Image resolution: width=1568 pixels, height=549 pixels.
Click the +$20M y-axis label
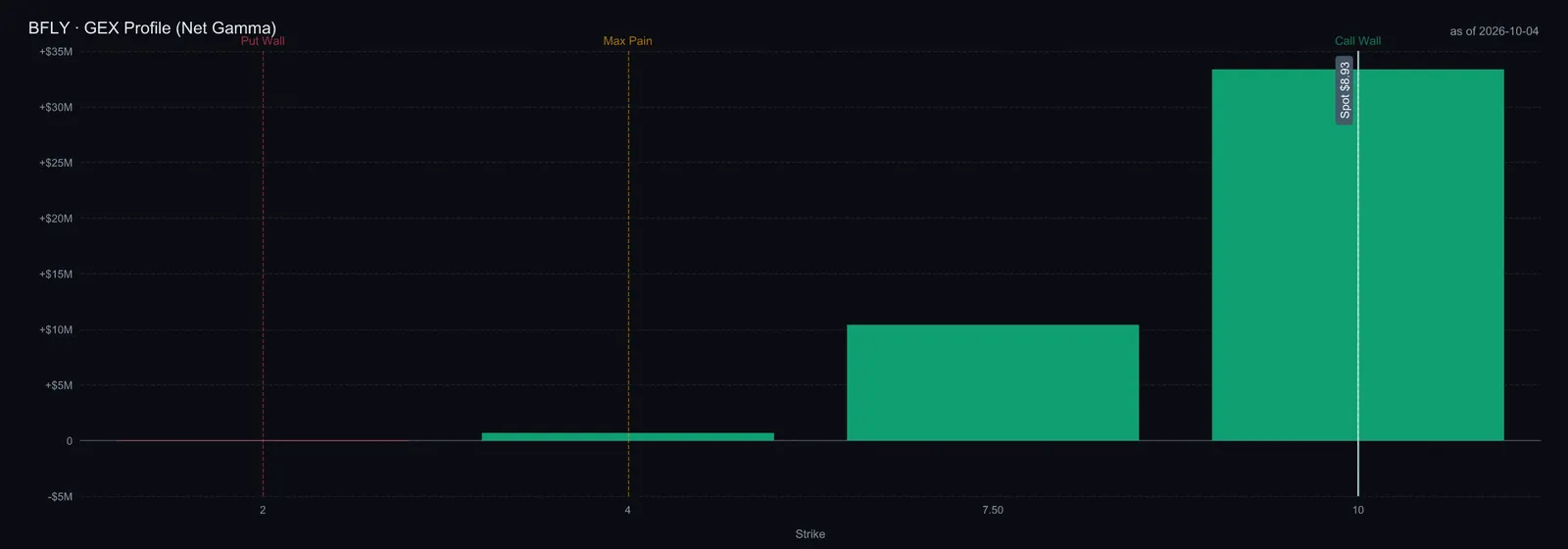point(56,219)
